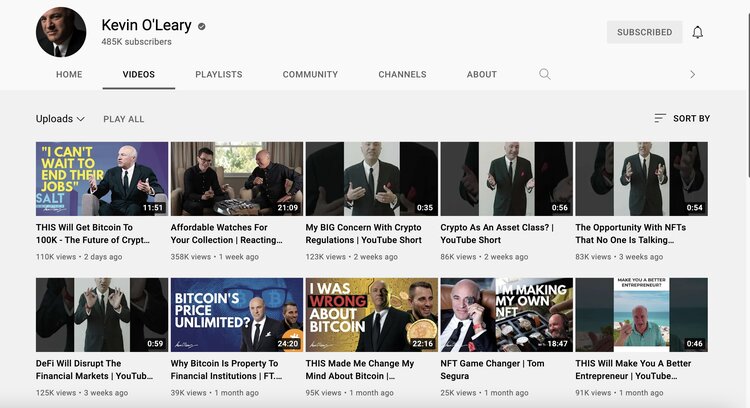Click "86K views • 2 weeks ago" text
The image size is (750, 408).
[484, 257]
